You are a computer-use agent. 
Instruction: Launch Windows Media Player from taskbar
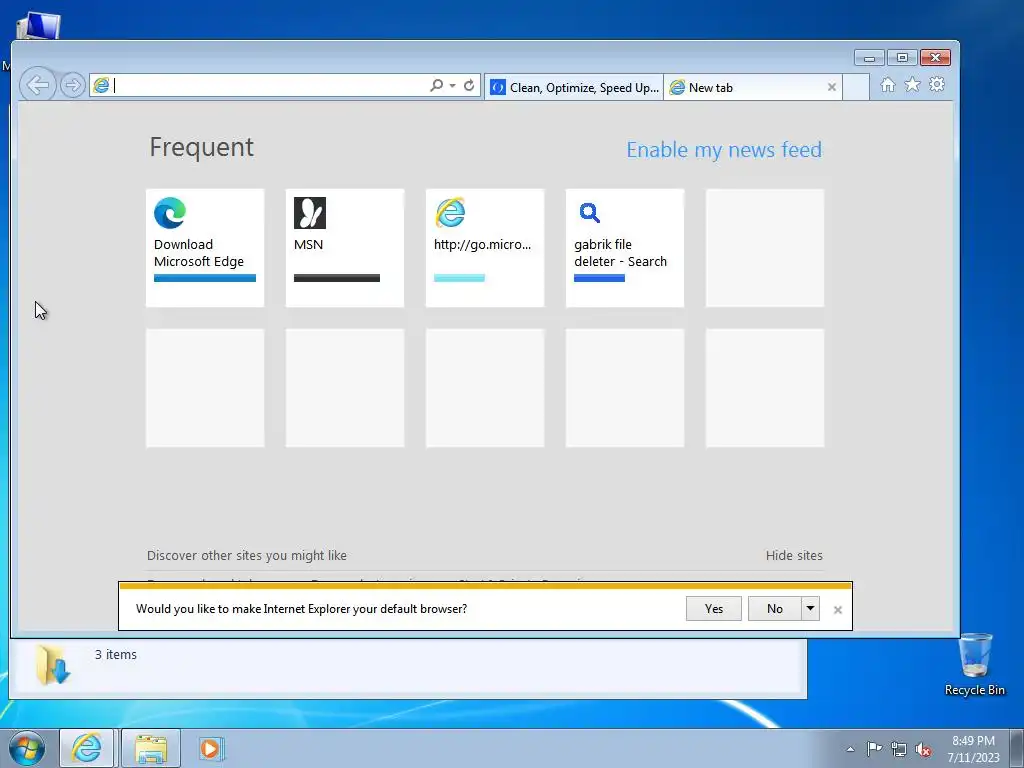coord(211,748)
